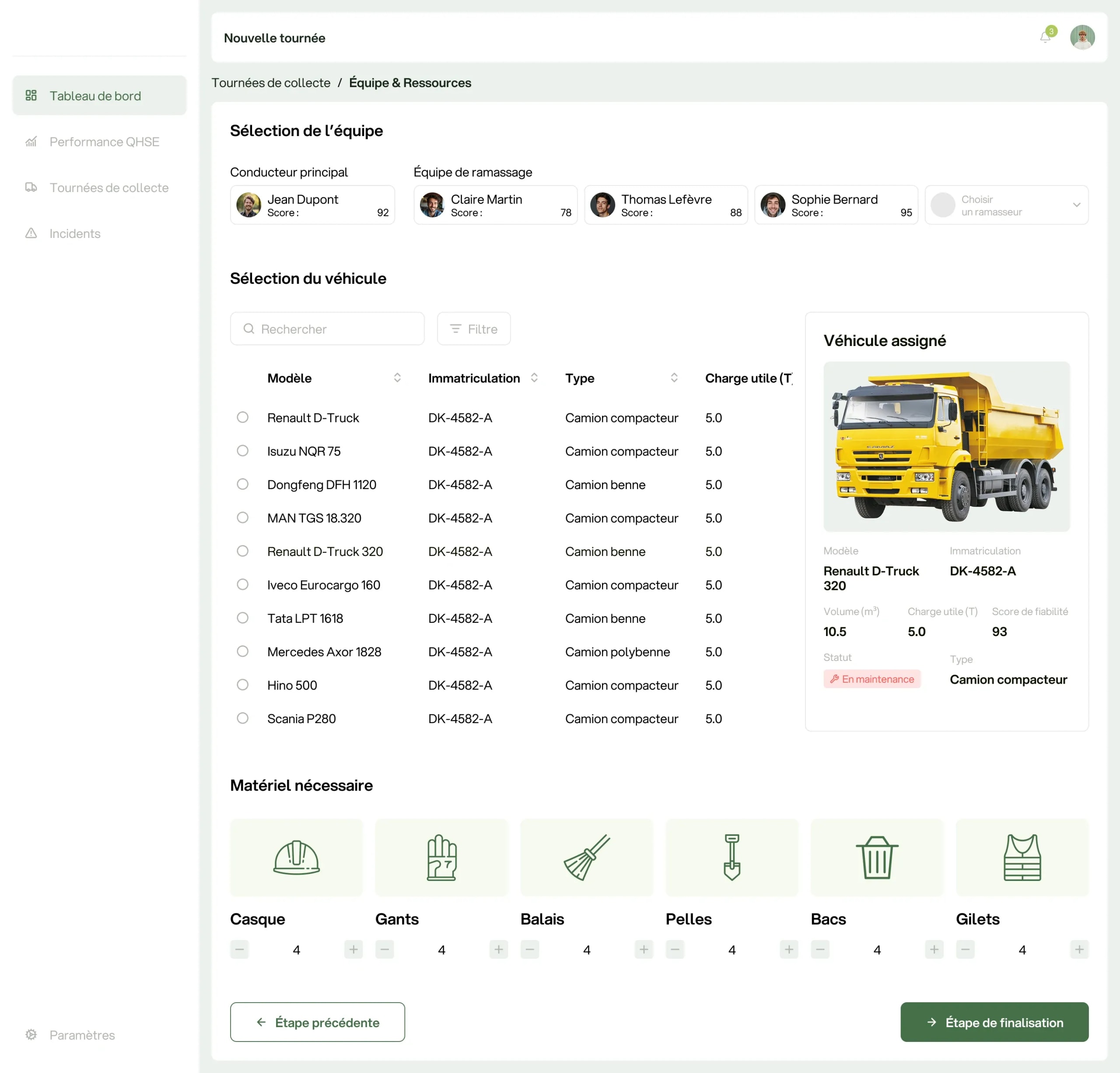The width and height of the screenshot is (1120, 1073).
Task: Increase Bacs quantity with plus
Action: click(x=934, y=949)
